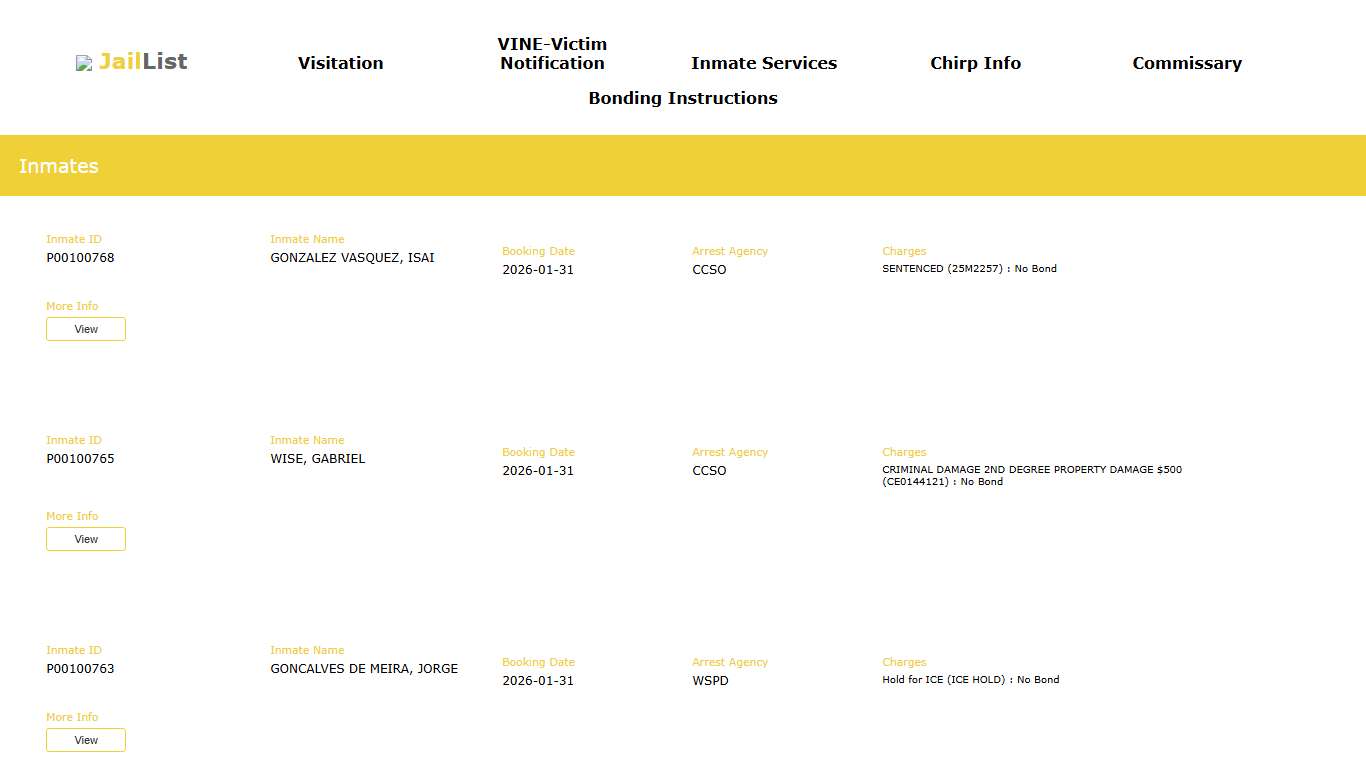The height and width of the screenshot is (768, 1366).
Task: Click the Criminal Damage 2nd Degree charge text
Action: tap(1031, 475)
